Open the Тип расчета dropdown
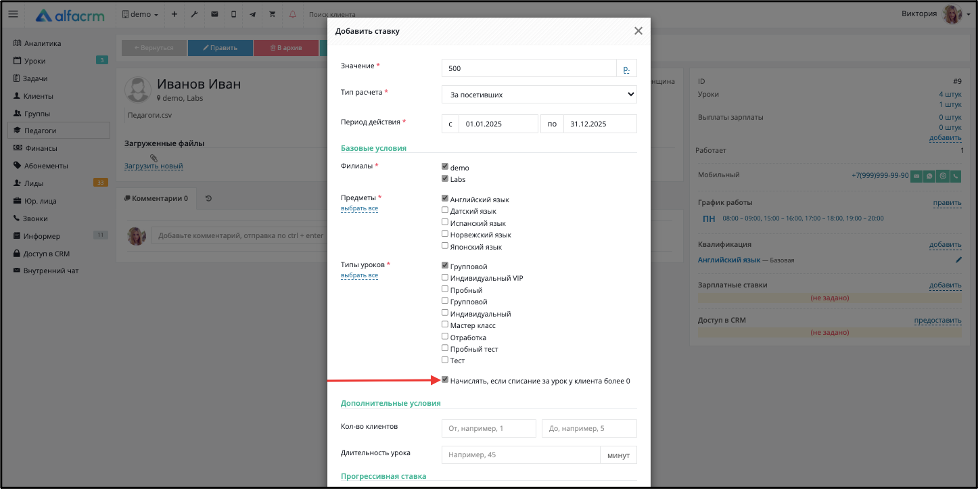This screenshot has height=489, width=979. pyautogui.click(x=539, y=95)
